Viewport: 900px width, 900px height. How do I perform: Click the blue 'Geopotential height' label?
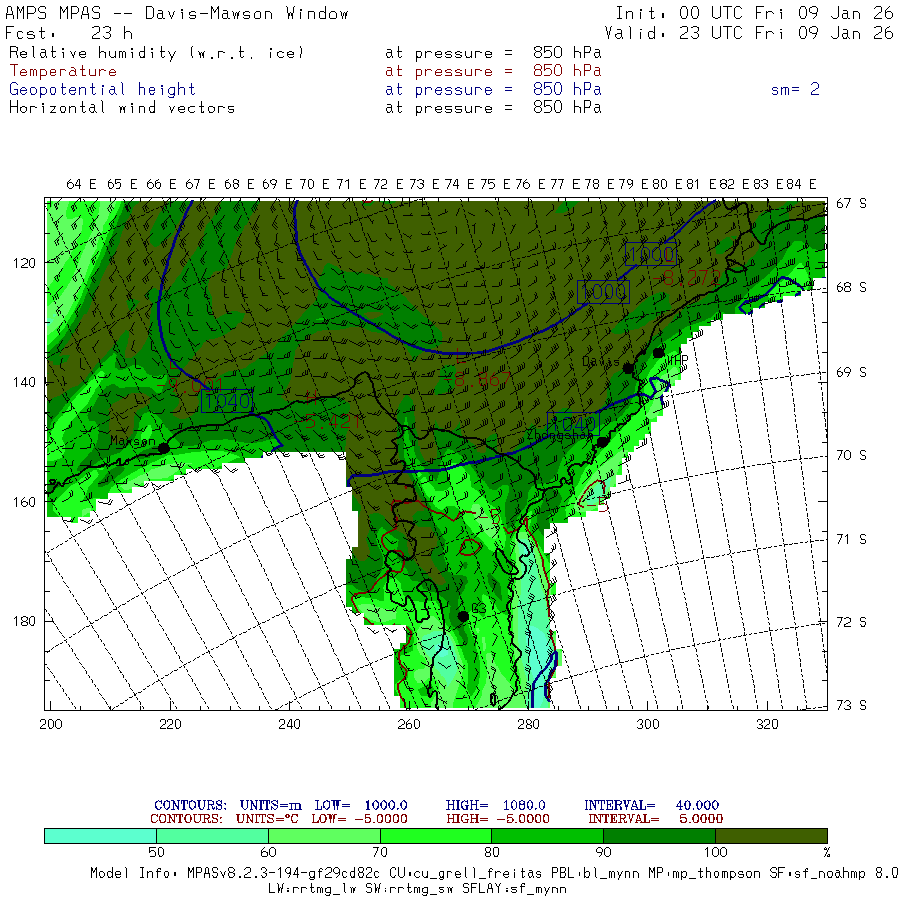click(x=102, y=90)
